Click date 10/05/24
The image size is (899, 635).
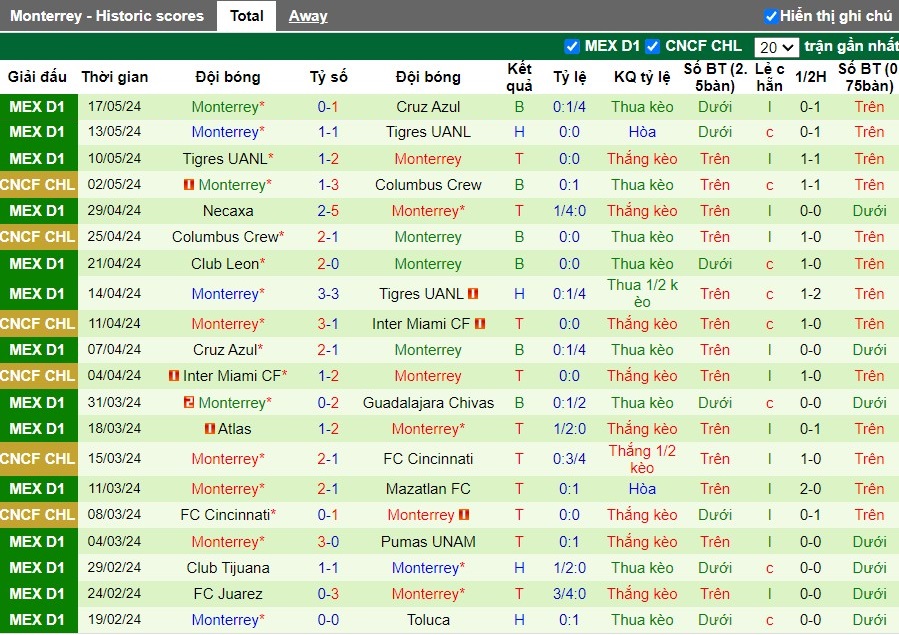(114, 158)
